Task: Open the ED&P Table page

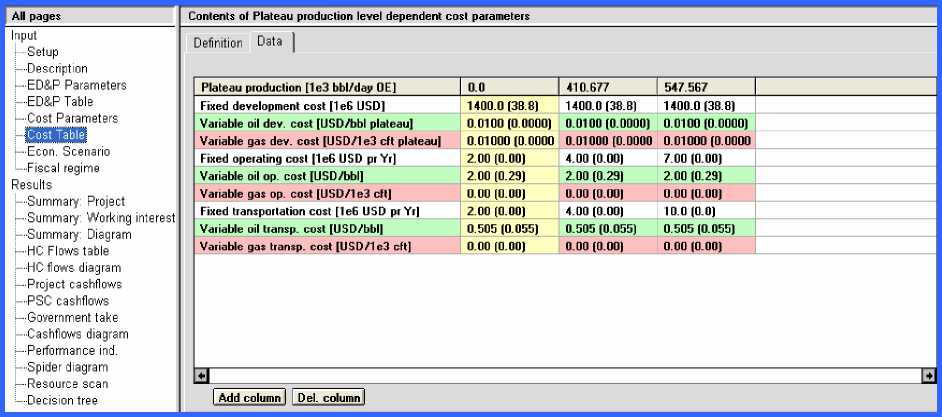Action: click(x=60, y=102)
